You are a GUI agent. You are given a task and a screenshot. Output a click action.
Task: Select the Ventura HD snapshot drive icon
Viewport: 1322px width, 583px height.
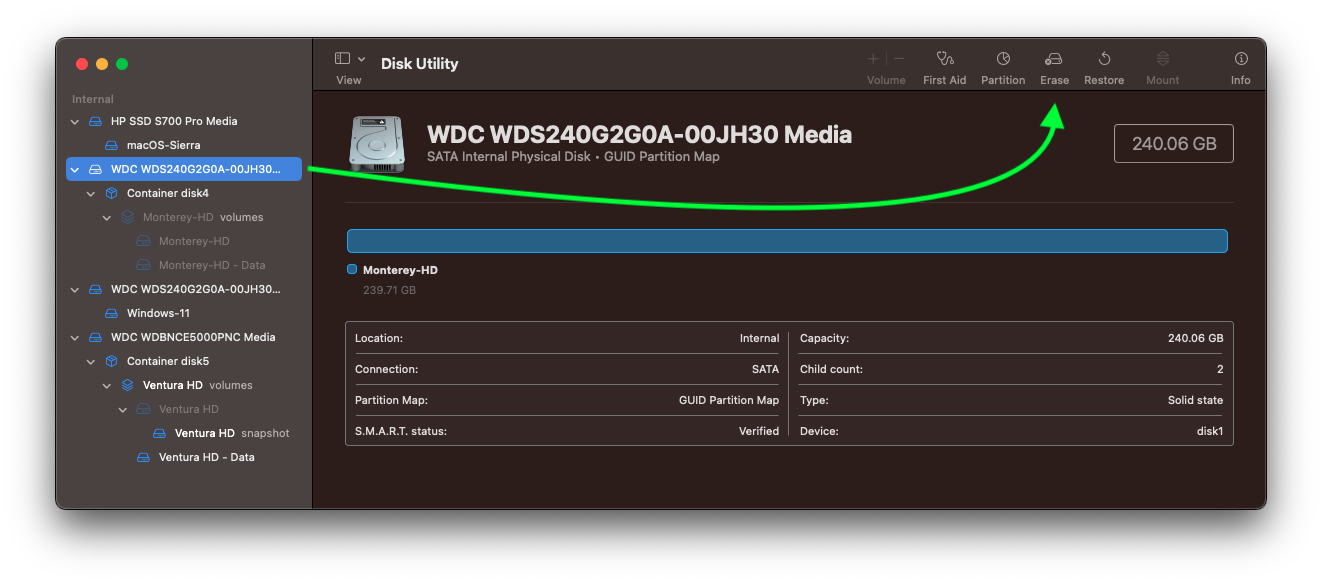pyautogui.click(x=159, y=433)
